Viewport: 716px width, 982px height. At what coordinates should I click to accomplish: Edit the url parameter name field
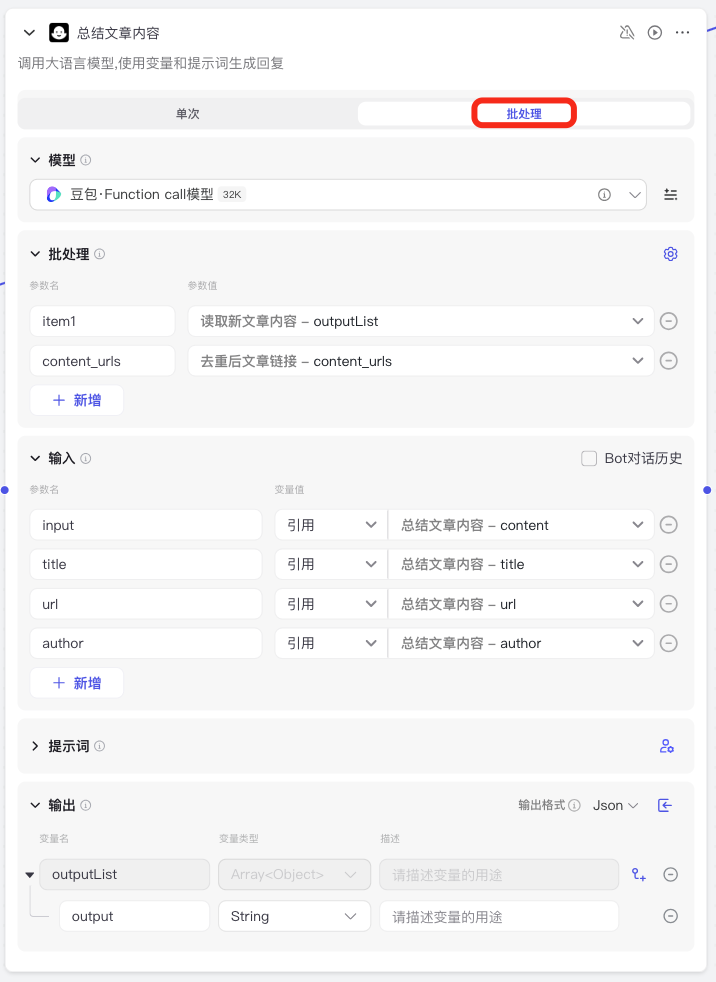pyautogui.click(x=146, y=604)
